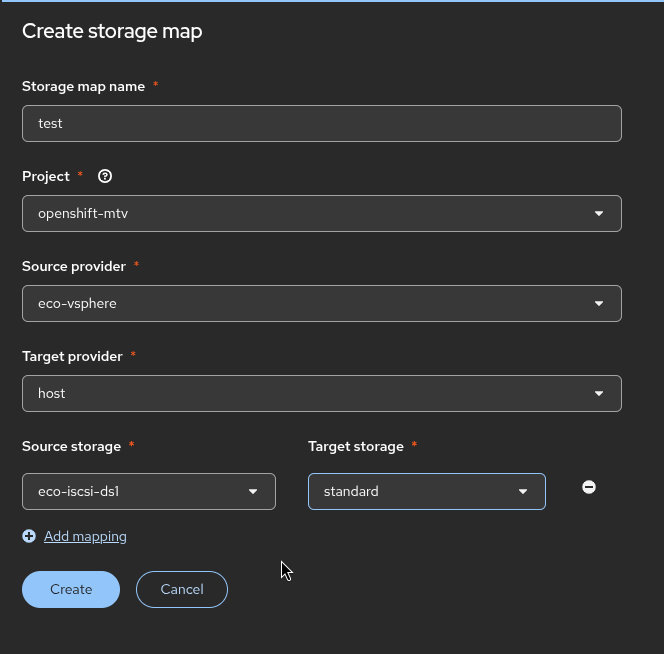The height and width of the screenshot is (654, 664).
Task: Click the Add mapping link
Action: (x=85, y=536)
